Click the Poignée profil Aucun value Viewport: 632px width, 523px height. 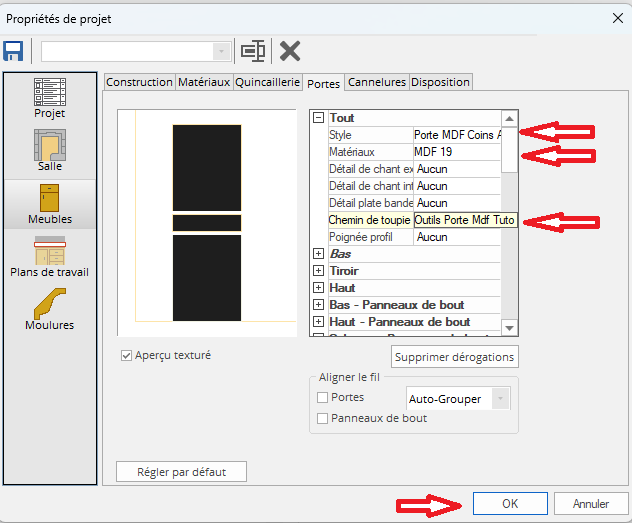pyautogui.click(x=457, y=237)
